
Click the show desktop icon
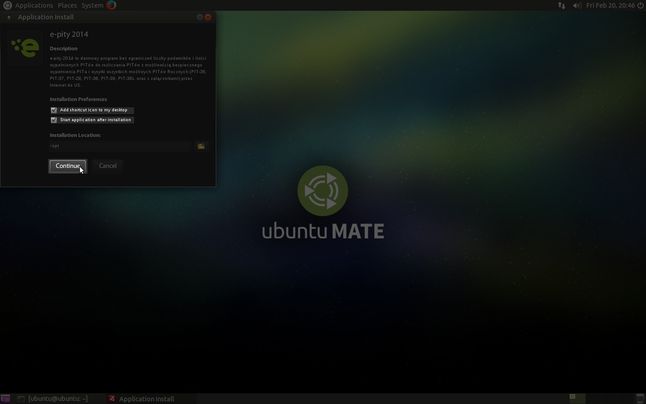click(5, 399)
